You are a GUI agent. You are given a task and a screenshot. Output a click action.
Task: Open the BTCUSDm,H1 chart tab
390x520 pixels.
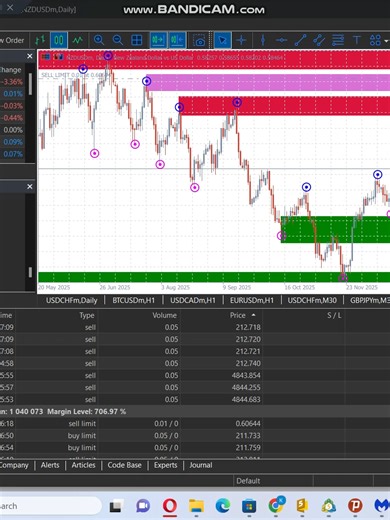(x=133, y=300)
